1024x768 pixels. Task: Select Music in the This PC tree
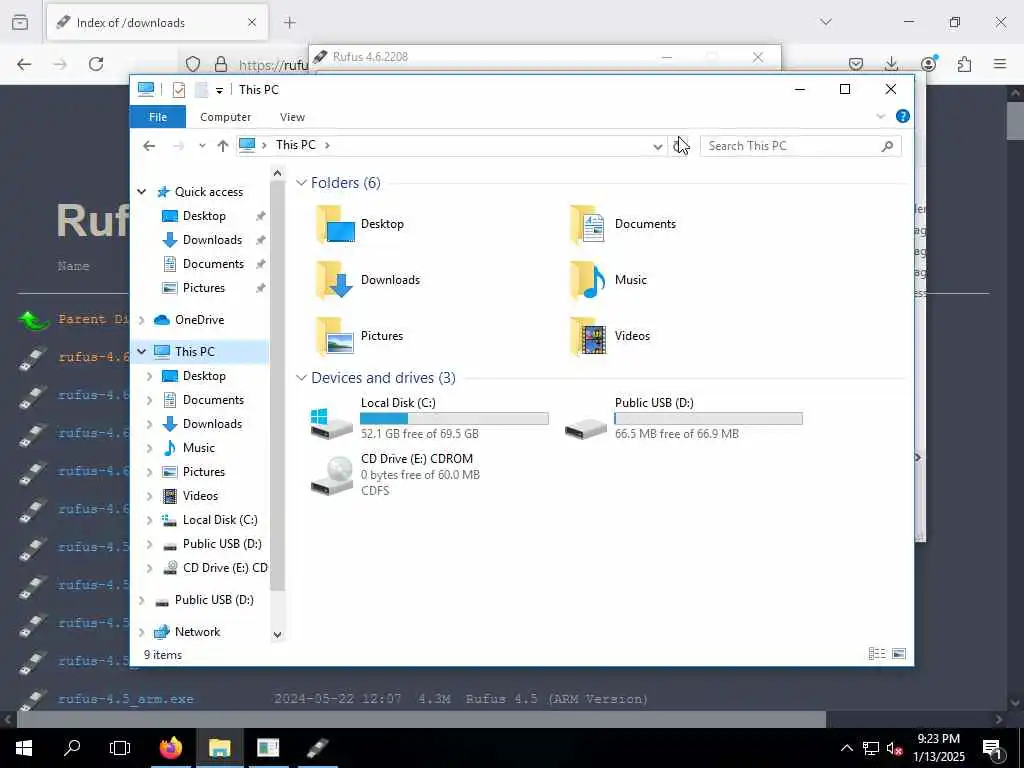(x=199, y=448)
